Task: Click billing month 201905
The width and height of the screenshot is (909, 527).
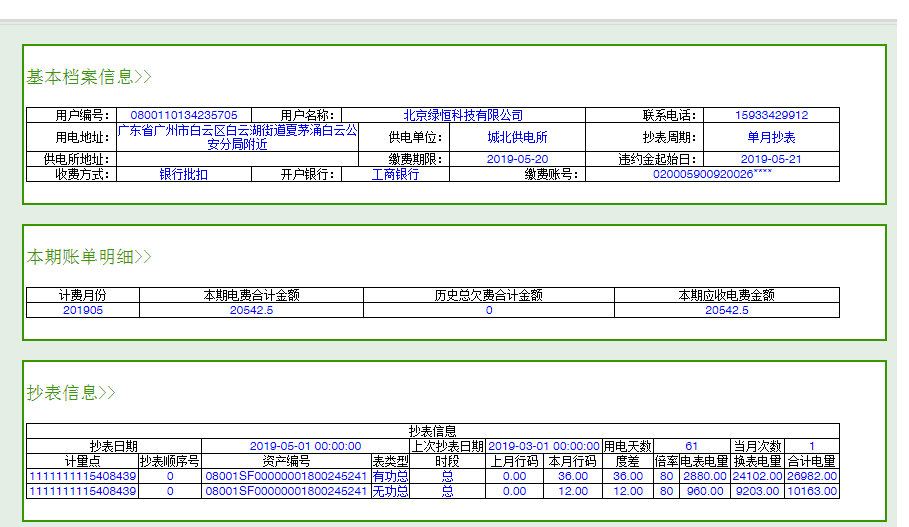Action: (x=82, y=310)
